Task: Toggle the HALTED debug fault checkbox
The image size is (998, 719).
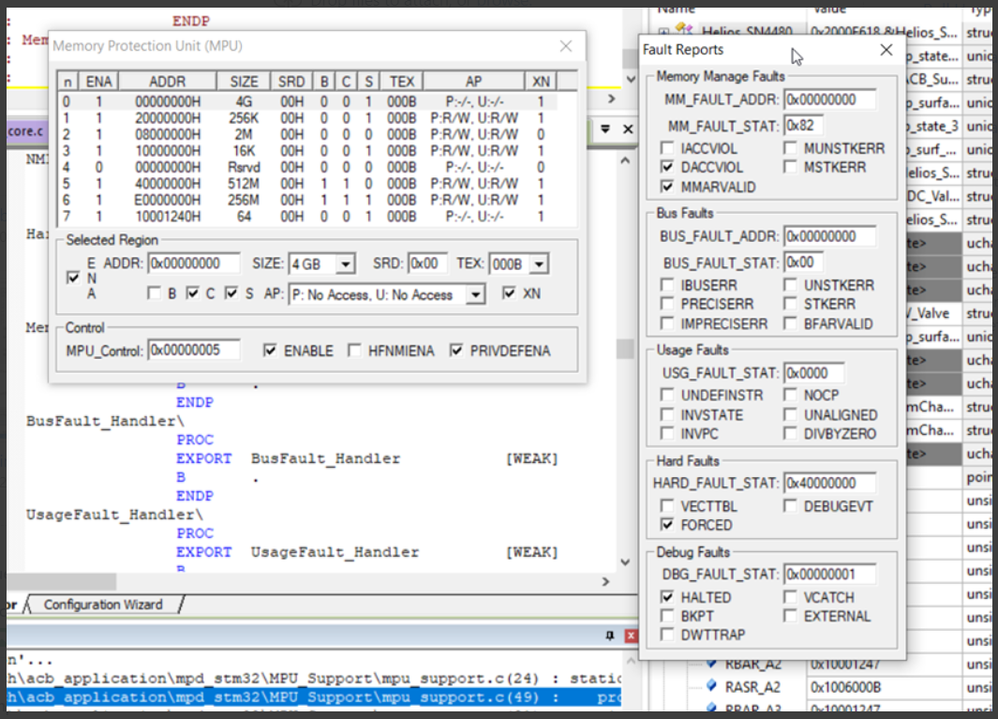Action: point(667,597)
